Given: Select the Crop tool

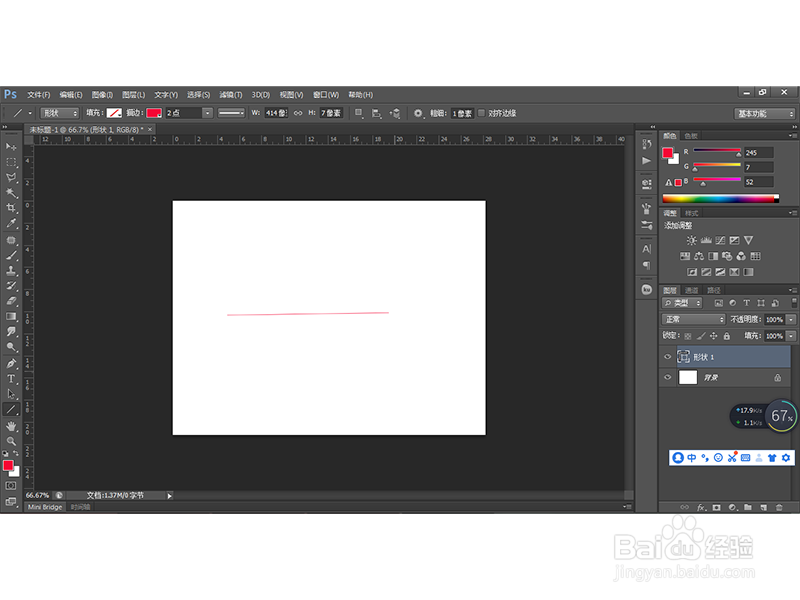Looking at the screenshot, I should [11, 208].
